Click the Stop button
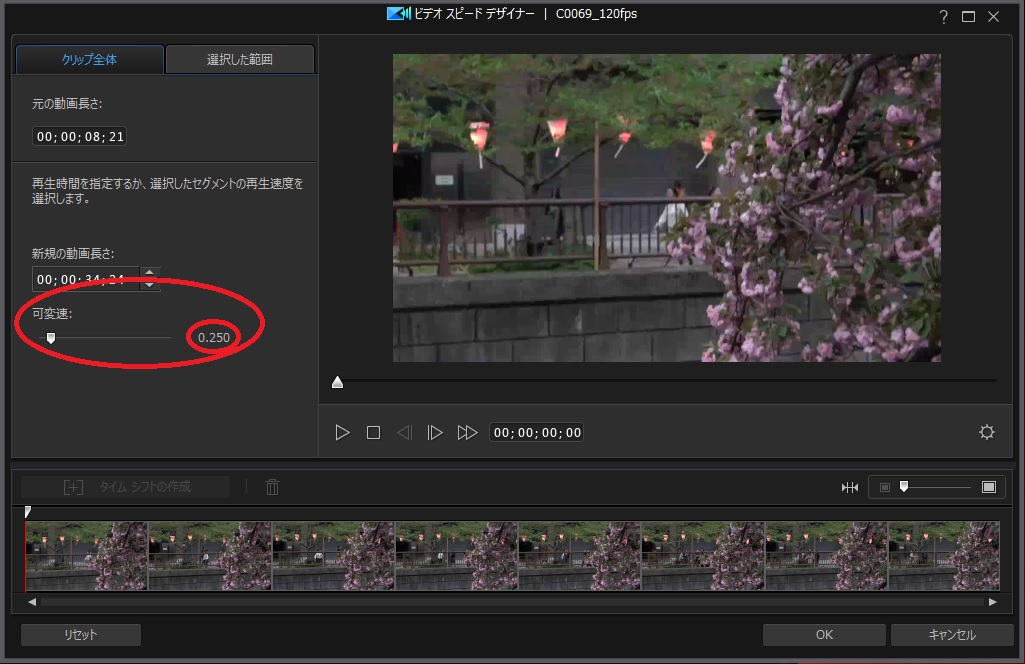Viewport: 1025px width, 664px height. [x=373, y=433]
